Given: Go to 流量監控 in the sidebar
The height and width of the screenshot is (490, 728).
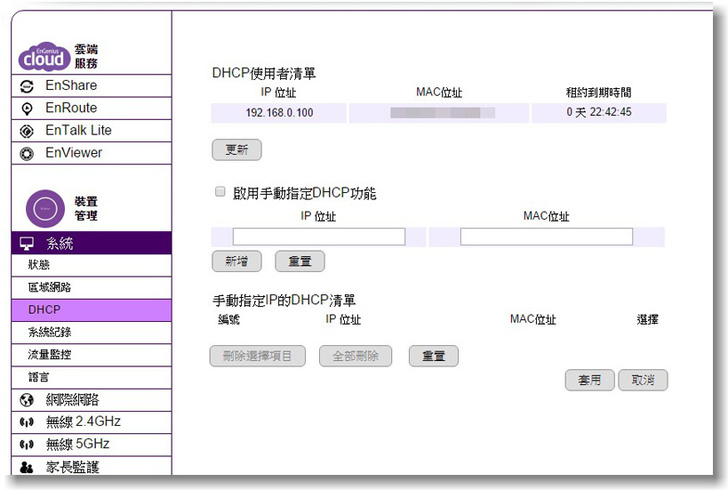Looking at the screenshot, I should pyautogui.click(x=49, y=354).
